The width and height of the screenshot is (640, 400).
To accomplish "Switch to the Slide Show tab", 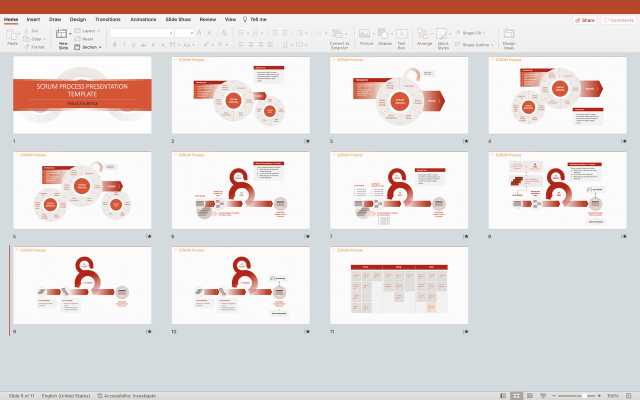I will coord(180,19).
